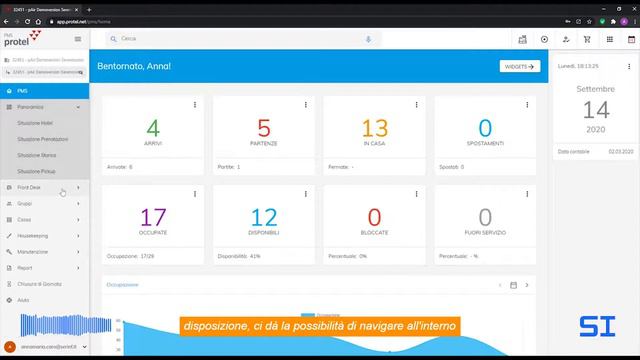The width and height of the screenshot is (640, 360).
Task: Open the calendar icon in top toolbar
Action: pos(631,40)
